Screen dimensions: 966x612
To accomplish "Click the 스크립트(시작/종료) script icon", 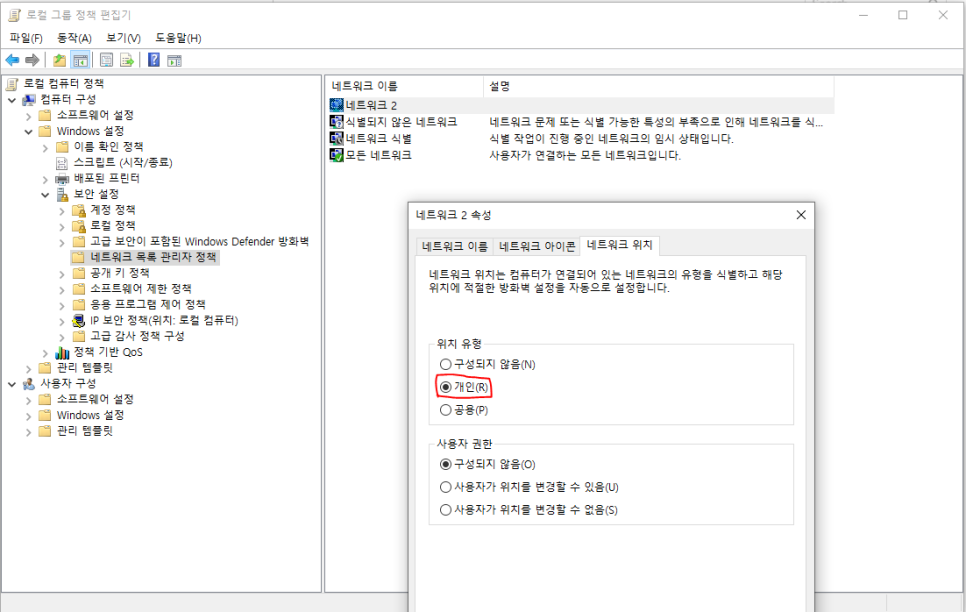I will [x=62, y=163].
